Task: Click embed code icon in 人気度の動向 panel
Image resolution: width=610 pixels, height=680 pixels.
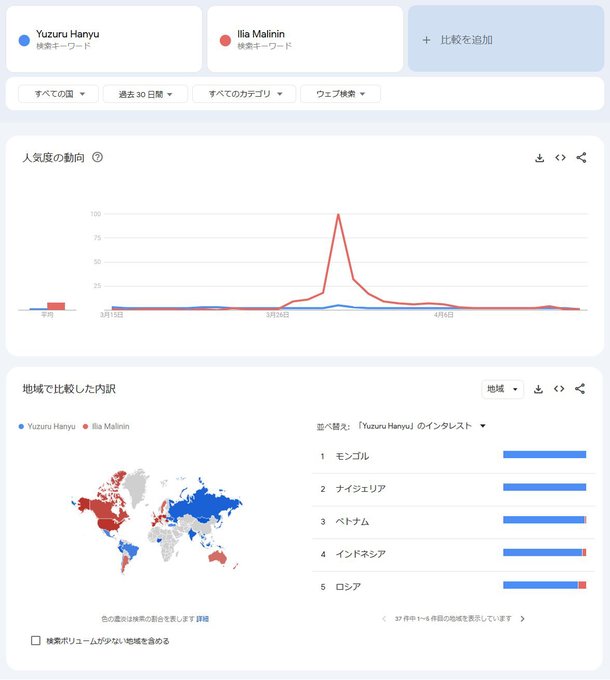Action: (560, 158)
